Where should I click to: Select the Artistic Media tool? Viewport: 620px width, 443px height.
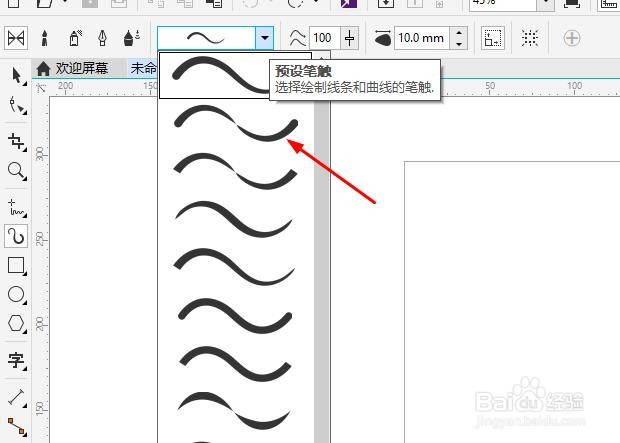coord(16,236)
